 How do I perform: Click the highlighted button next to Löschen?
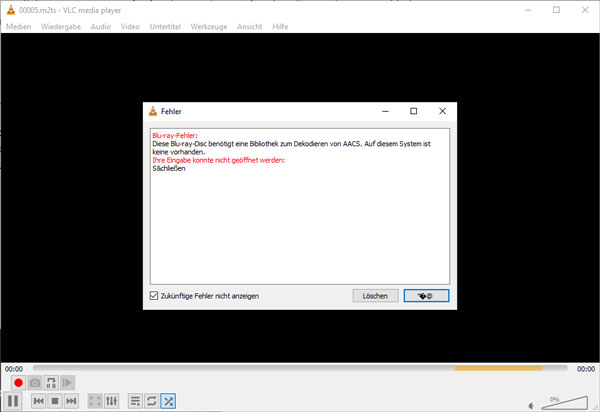click(x=426, y=296)
